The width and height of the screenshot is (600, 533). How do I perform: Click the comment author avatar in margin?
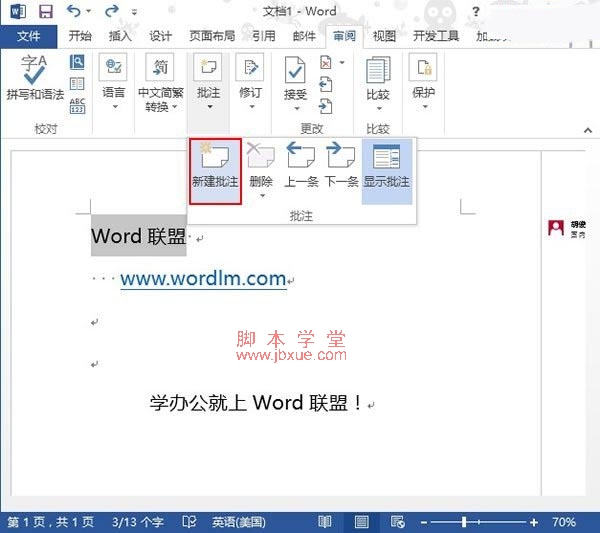[x=556, y=228]
